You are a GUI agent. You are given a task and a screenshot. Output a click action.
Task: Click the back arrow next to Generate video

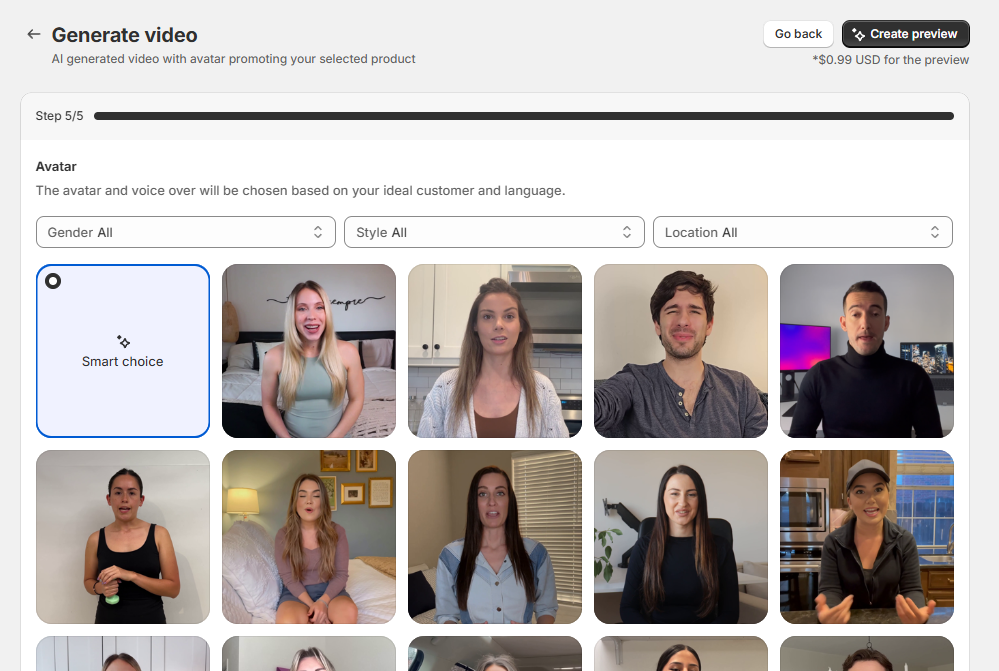33,33
